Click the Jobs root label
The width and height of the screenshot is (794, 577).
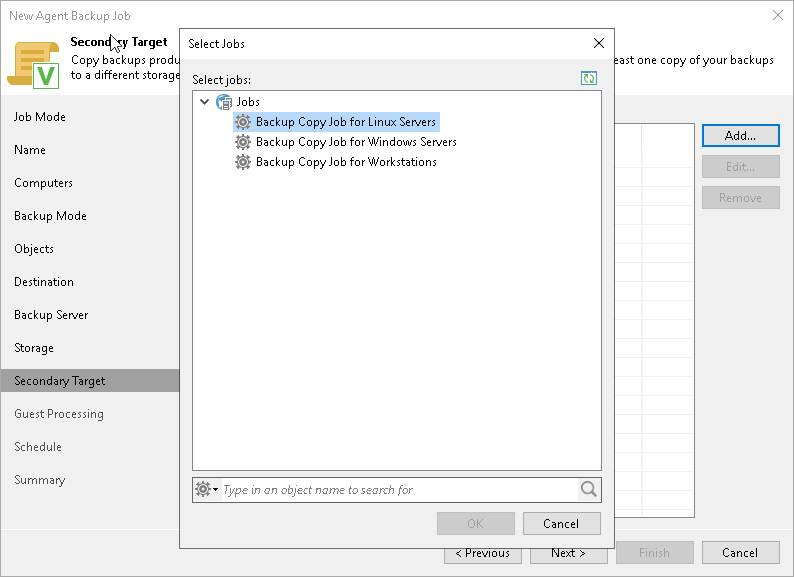point(248,102)
